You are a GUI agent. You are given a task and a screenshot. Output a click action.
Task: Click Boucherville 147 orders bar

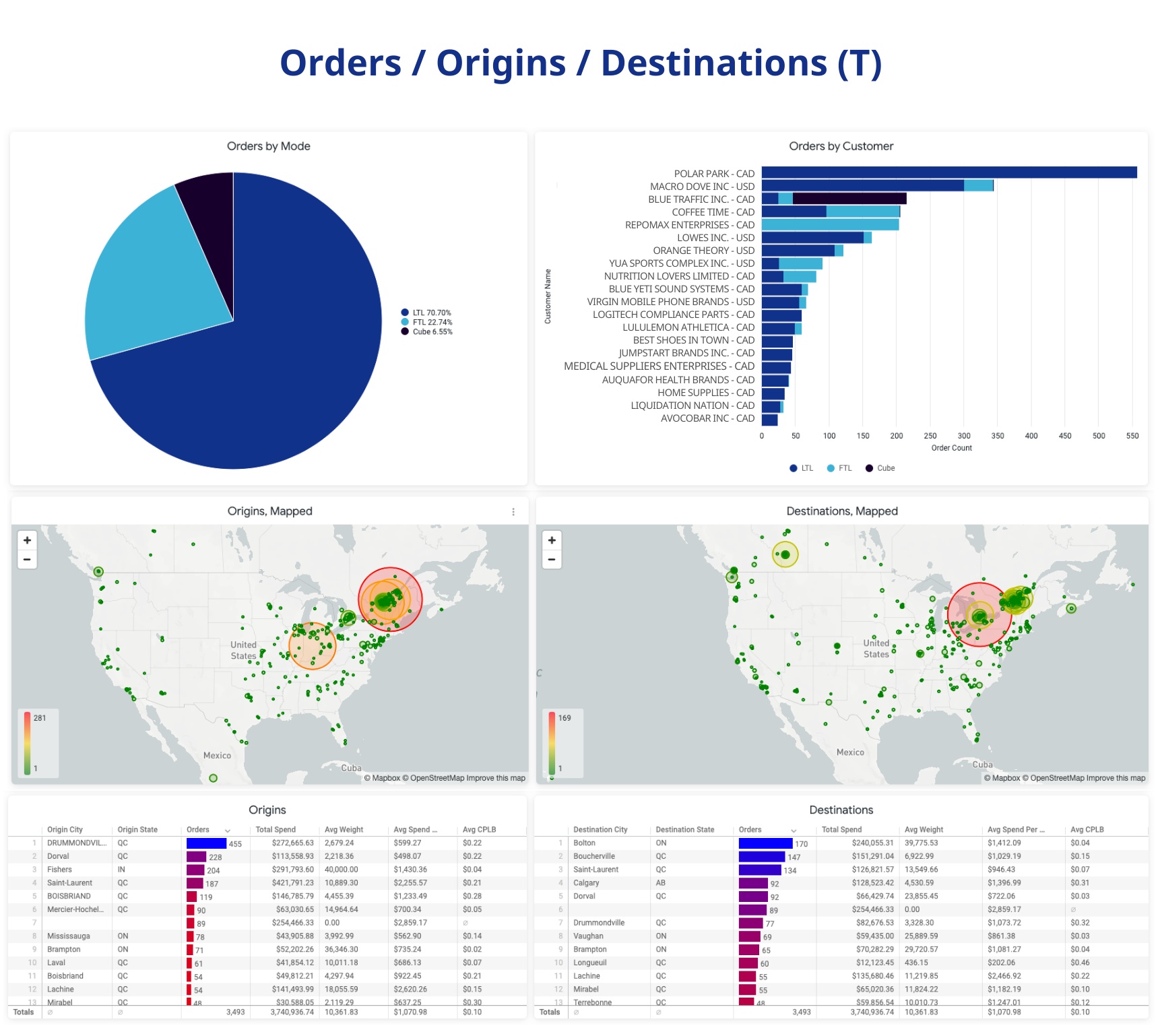click(762, 857)
